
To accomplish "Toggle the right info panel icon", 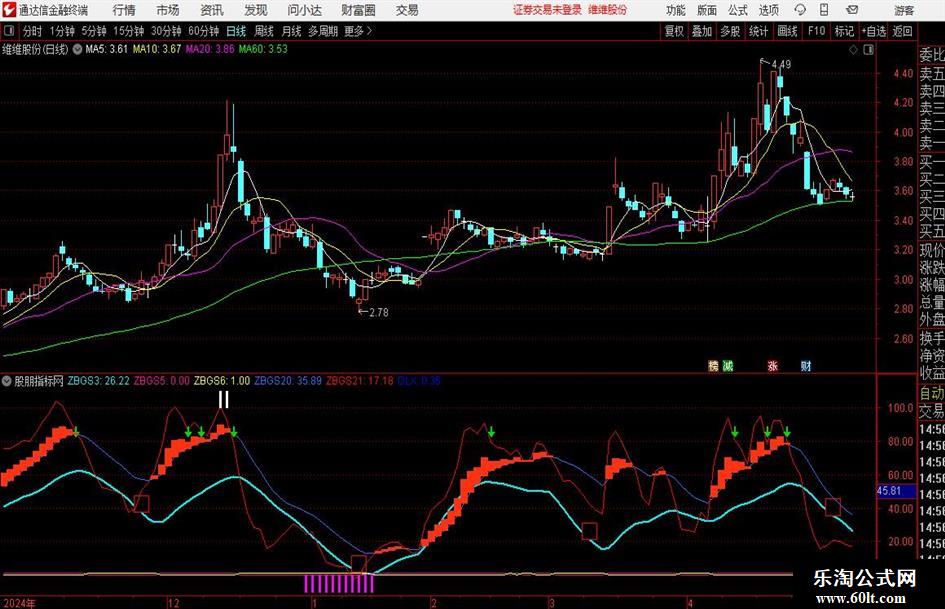I will tap(868, 50).
